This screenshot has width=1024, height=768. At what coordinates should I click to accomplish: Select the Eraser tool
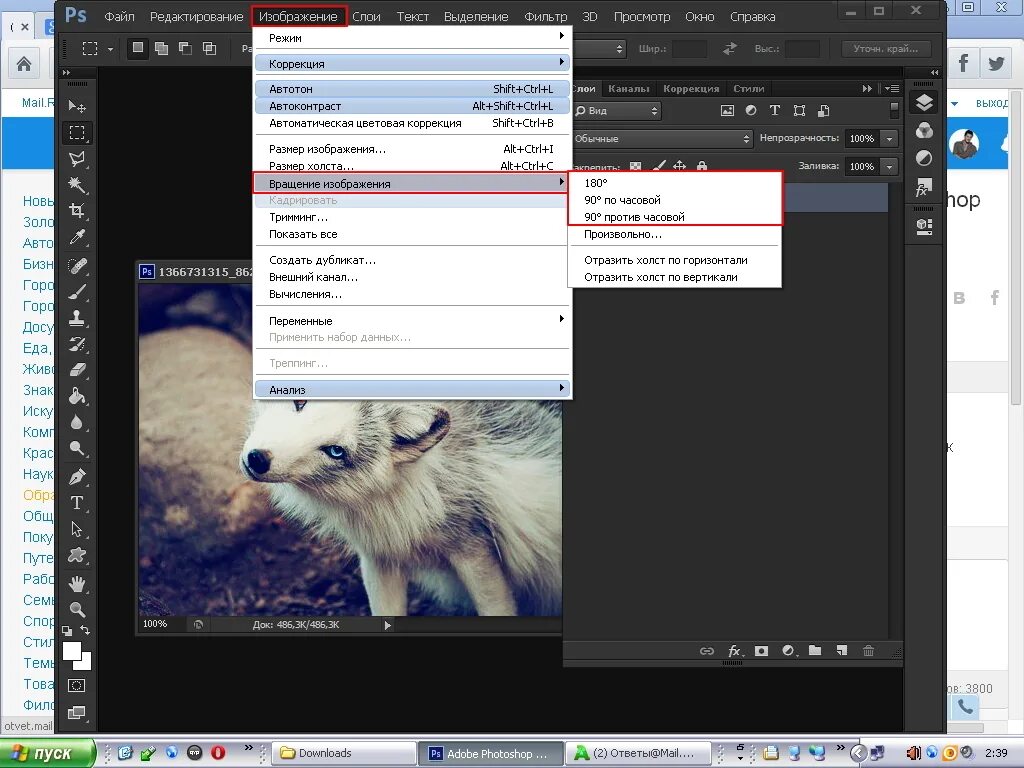coord(77,370)
